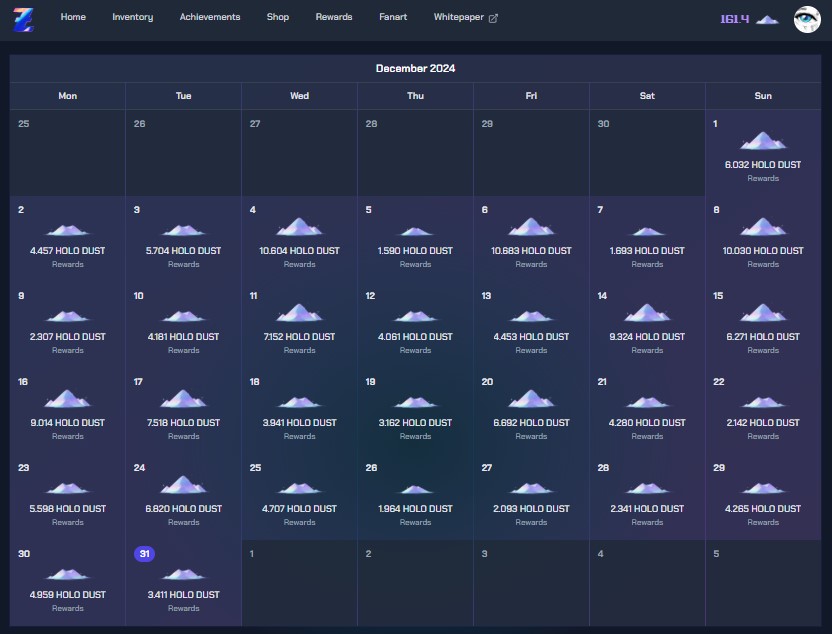Click Rewards link under December 6
The height and width of the screenshot is (634, 832).
pos(531,264)
